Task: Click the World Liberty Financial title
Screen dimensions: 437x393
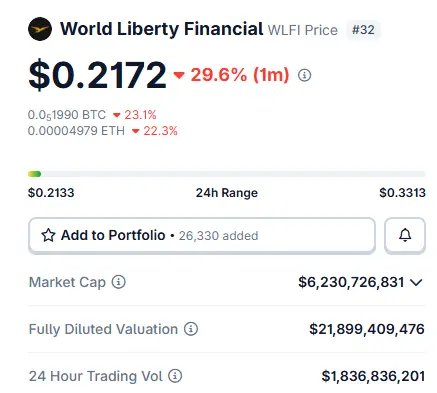Action: coord(162,29)
